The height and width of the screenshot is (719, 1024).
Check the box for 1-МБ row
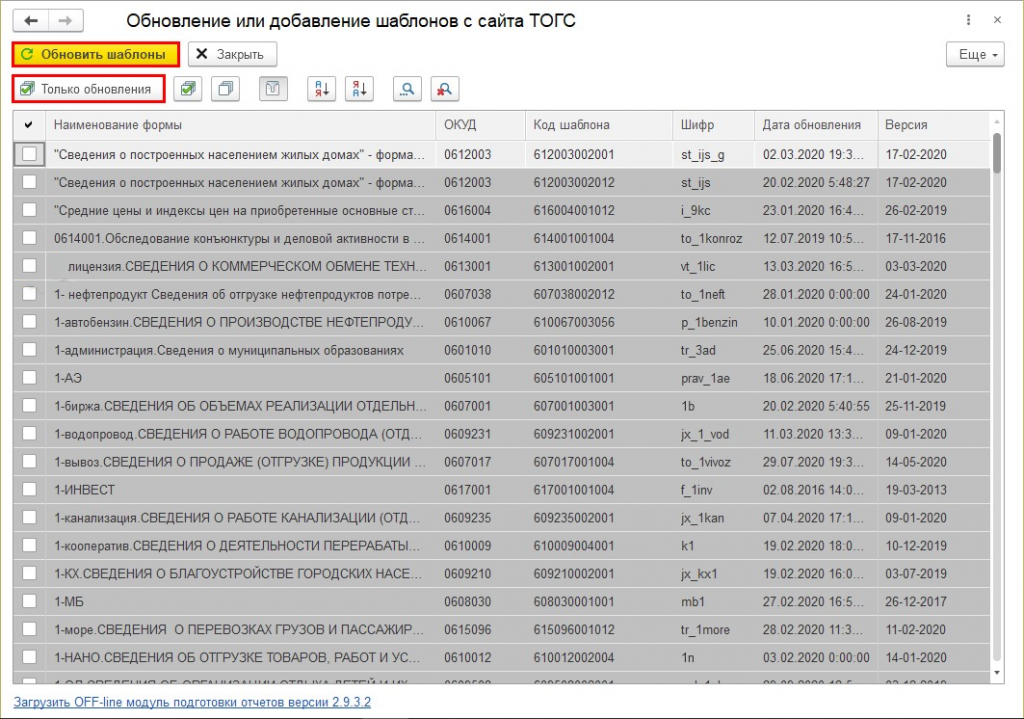click(29, 601)
